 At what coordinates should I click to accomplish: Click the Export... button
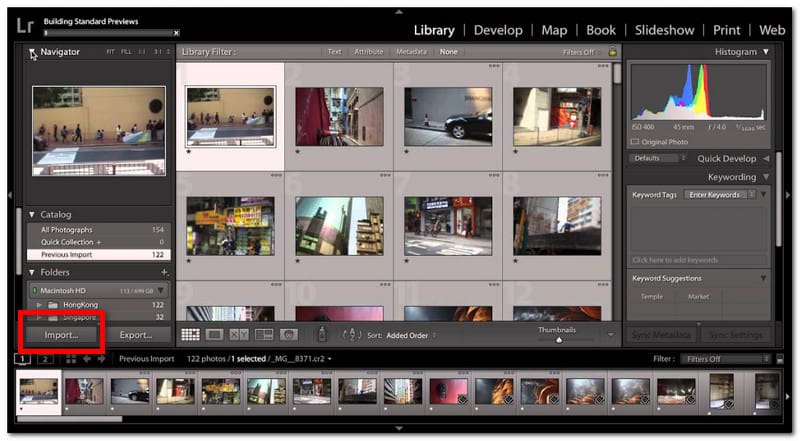pos(136,335)
